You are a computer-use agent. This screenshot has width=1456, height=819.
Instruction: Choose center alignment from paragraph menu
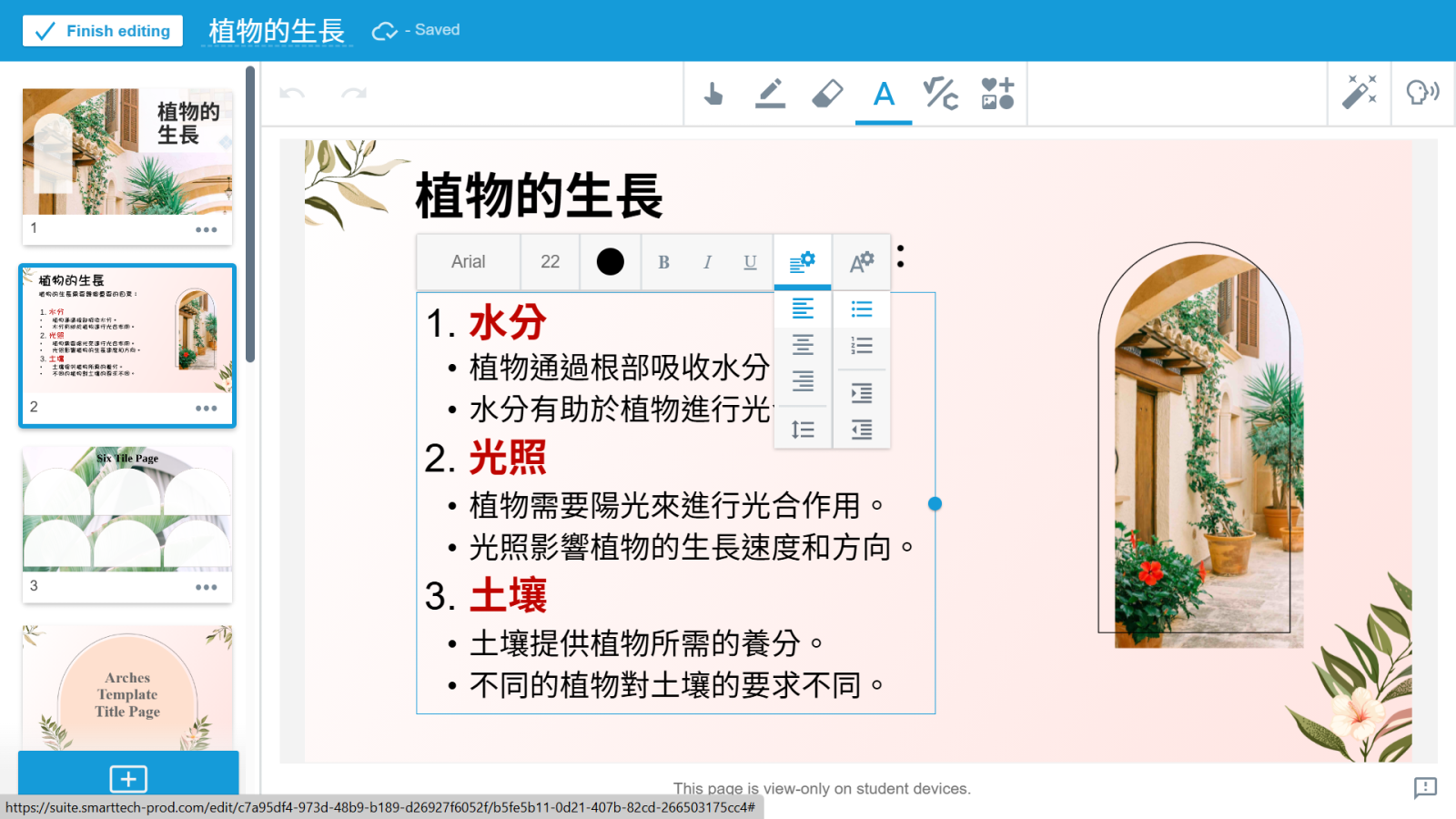pyautogui.click(x=803, y=346)
